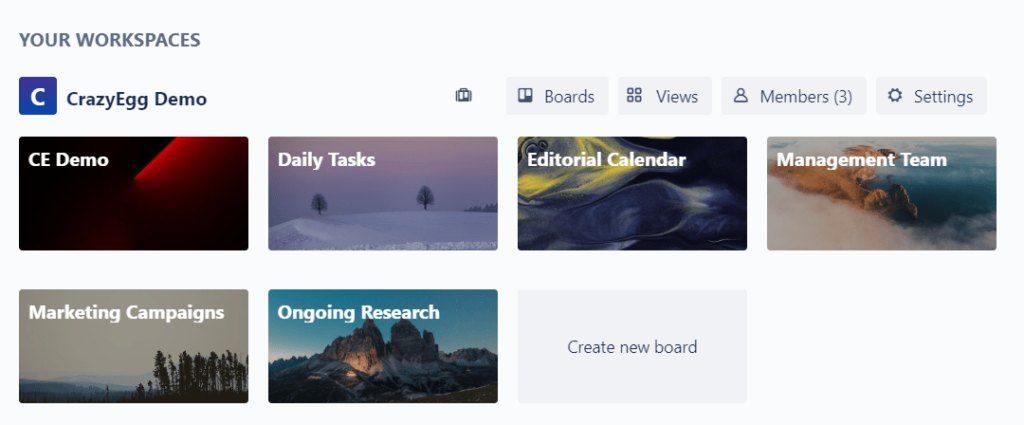
Task: Click the Ongoing Research title text
Action: [x=358, y=313]
